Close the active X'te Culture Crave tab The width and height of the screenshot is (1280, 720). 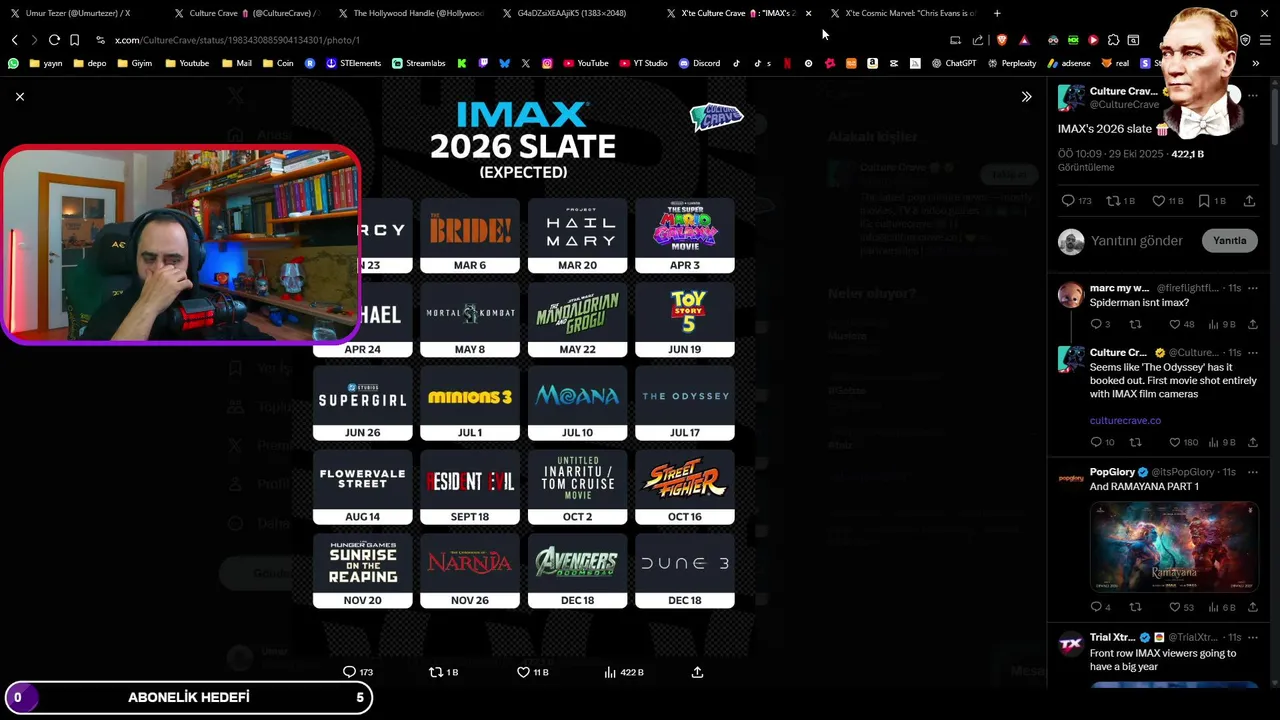point(808,13)
